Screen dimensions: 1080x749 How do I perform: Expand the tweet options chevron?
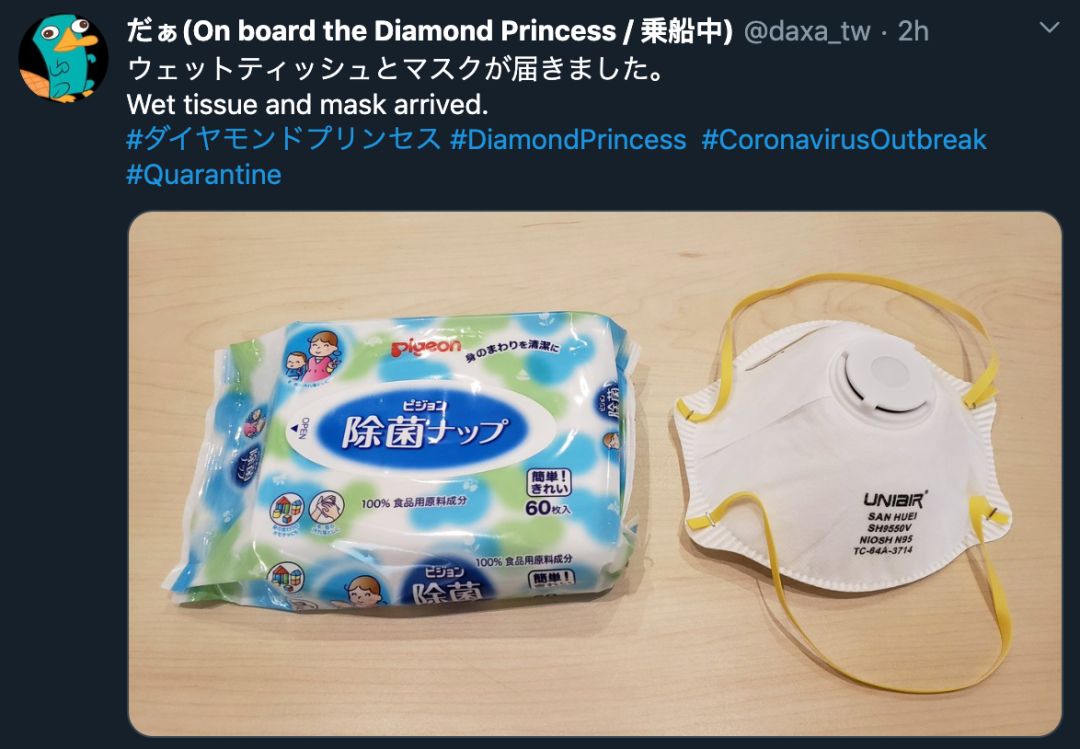[1049, 28]
